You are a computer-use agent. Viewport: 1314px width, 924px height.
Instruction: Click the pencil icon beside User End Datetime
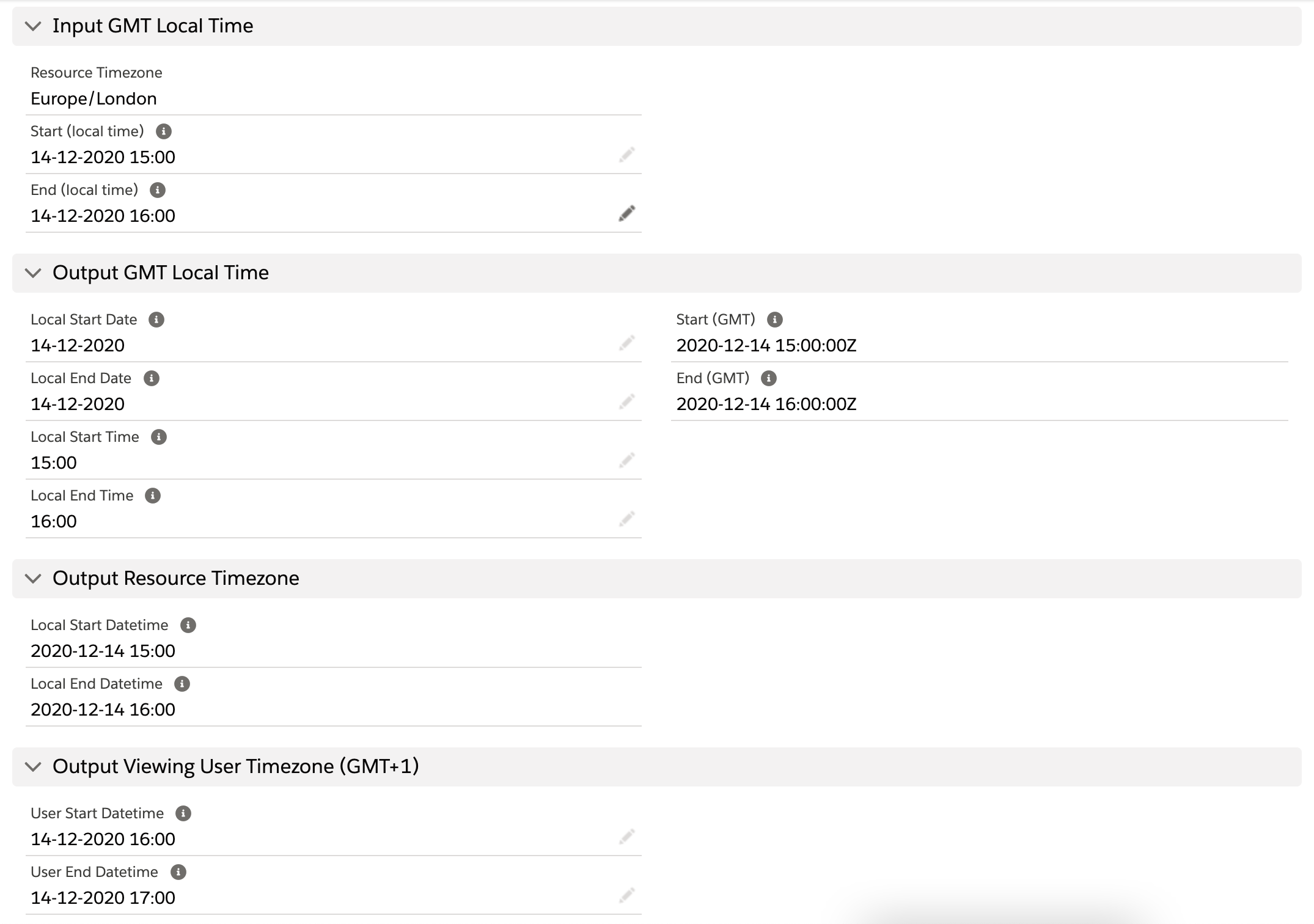tap(628, 895)
